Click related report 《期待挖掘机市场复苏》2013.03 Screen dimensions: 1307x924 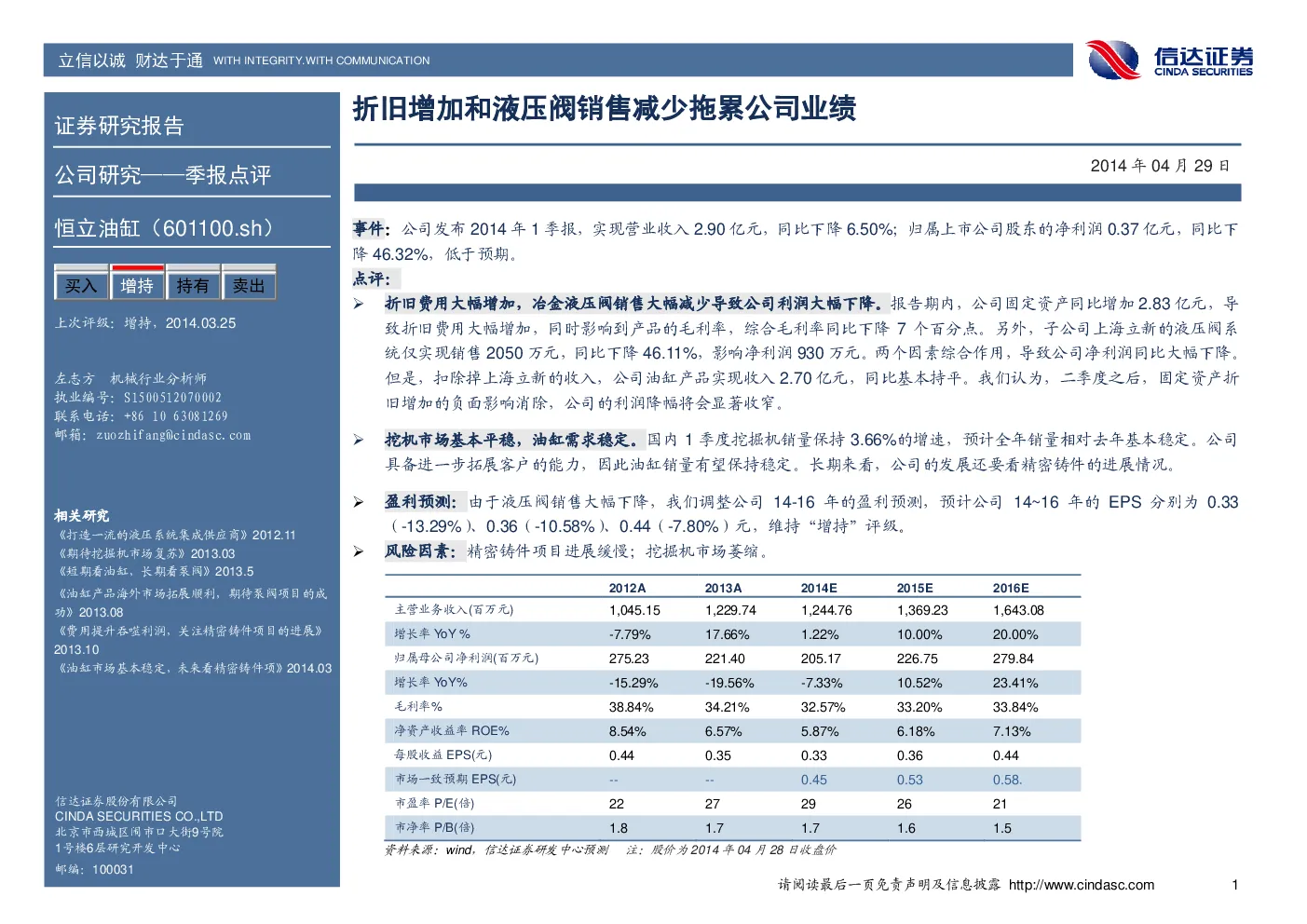(x=144, y=553)
